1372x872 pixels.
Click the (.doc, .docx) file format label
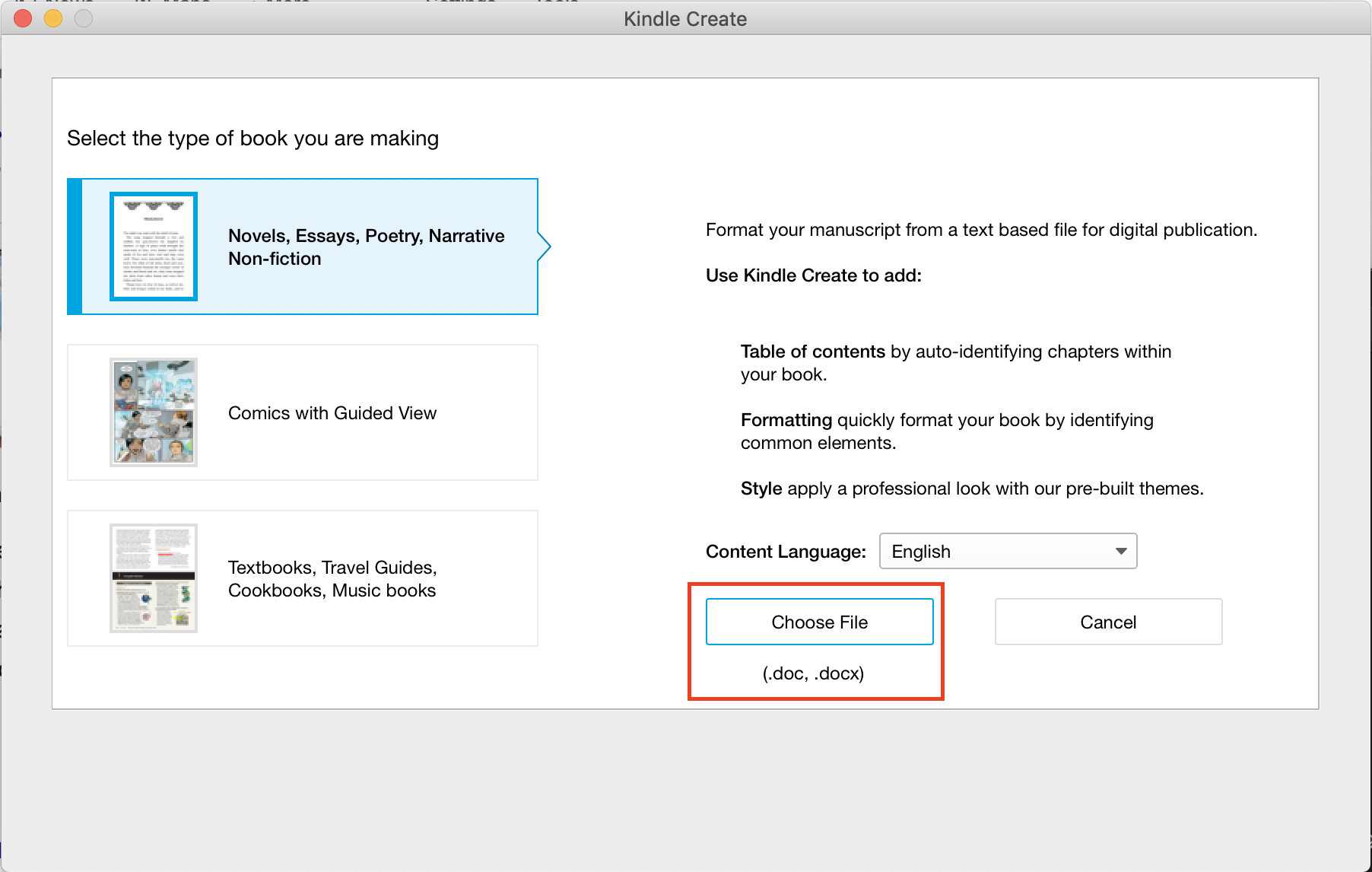coord(813,673)
